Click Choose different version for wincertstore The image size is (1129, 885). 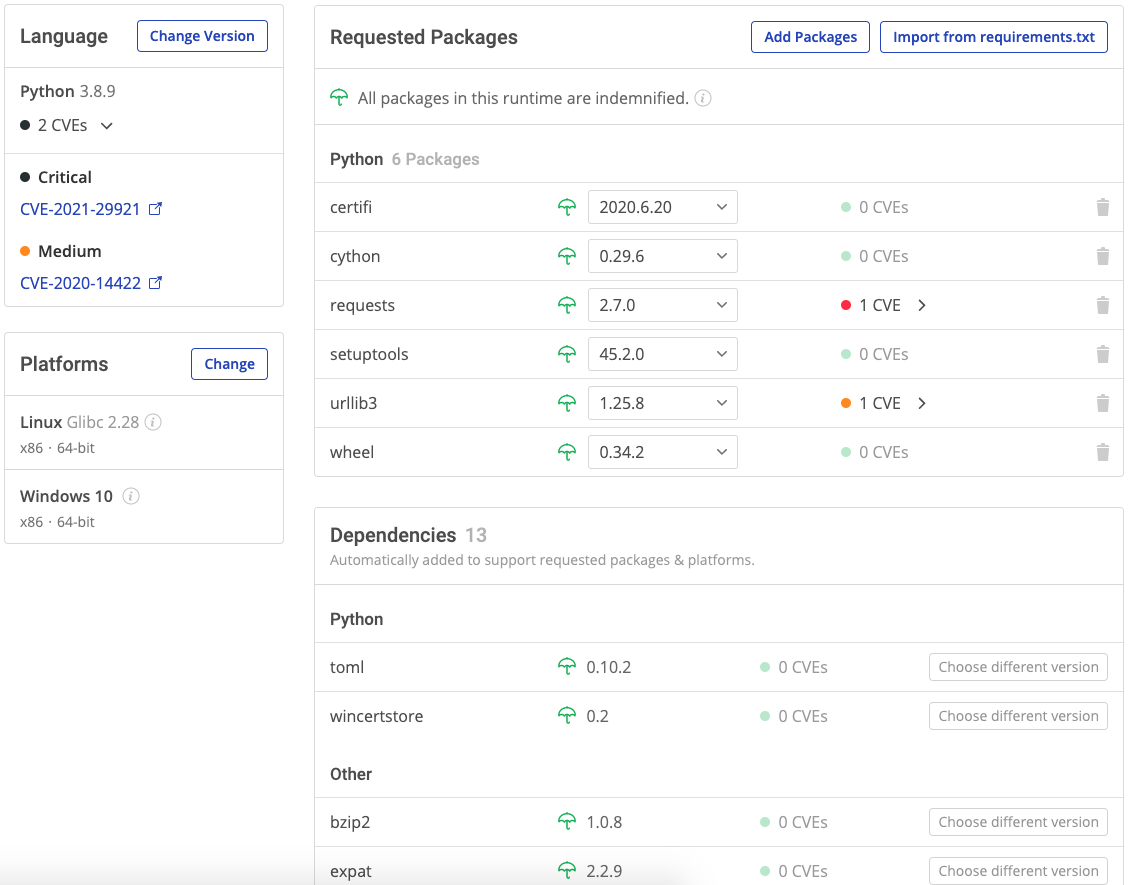pos(1017,716)
